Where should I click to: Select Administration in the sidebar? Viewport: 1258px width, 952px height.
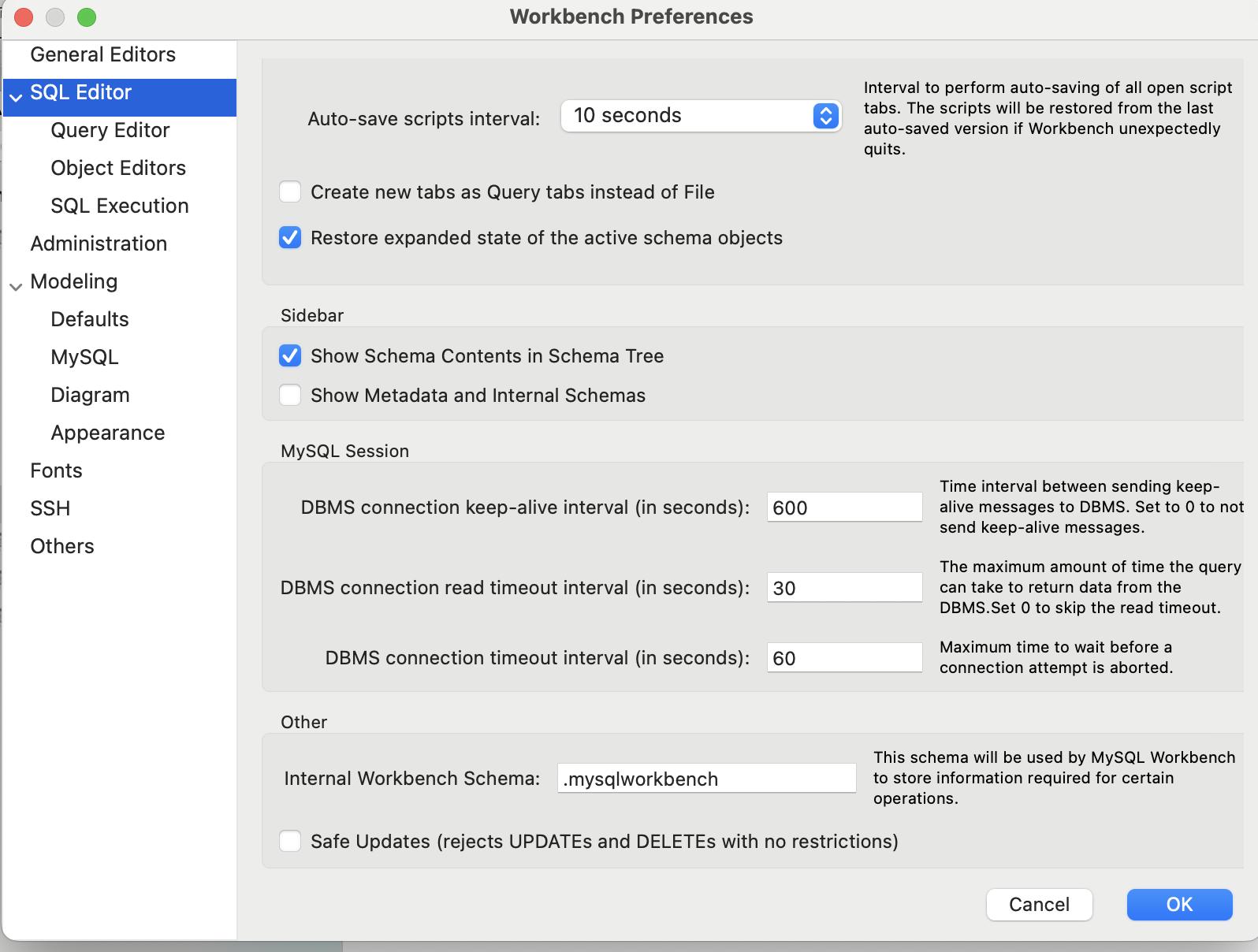(x=99, y=244)
